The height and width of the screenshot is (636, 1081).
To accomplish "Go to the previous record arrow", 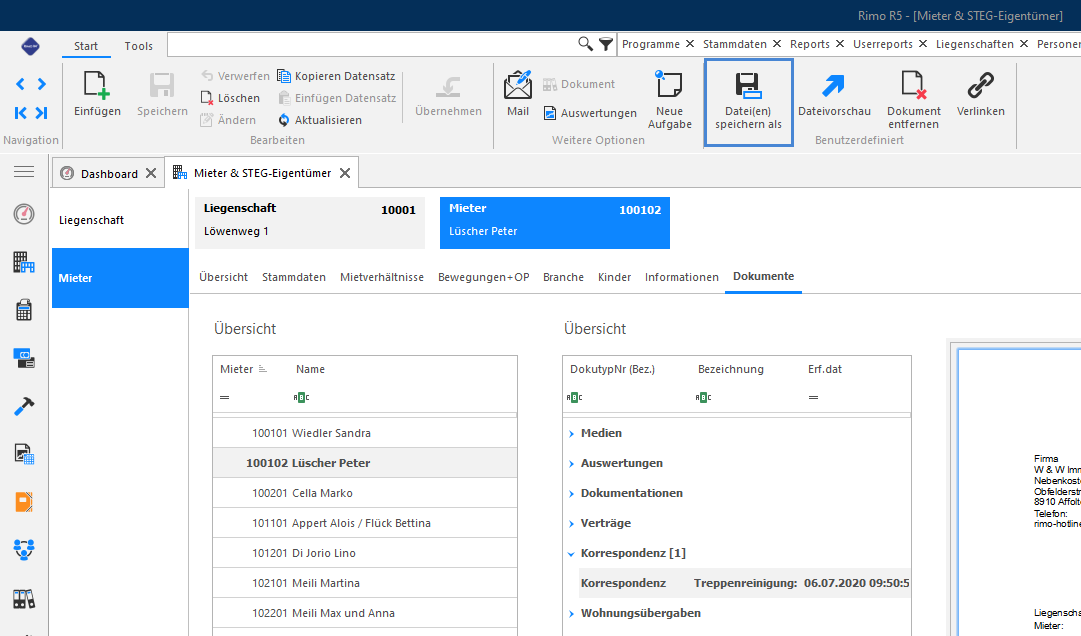I will point(20,84).
